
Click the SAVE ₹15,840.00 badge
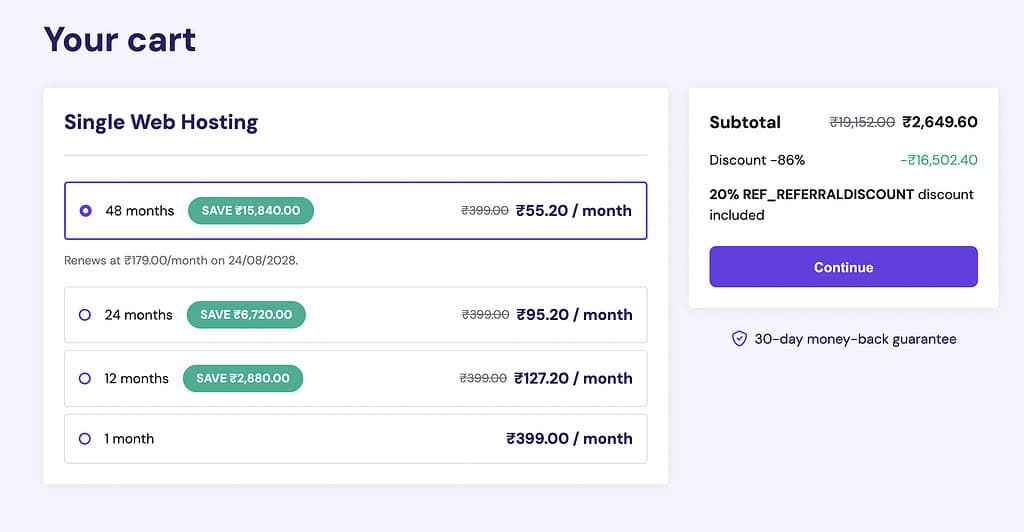click(x=251, y=211)
